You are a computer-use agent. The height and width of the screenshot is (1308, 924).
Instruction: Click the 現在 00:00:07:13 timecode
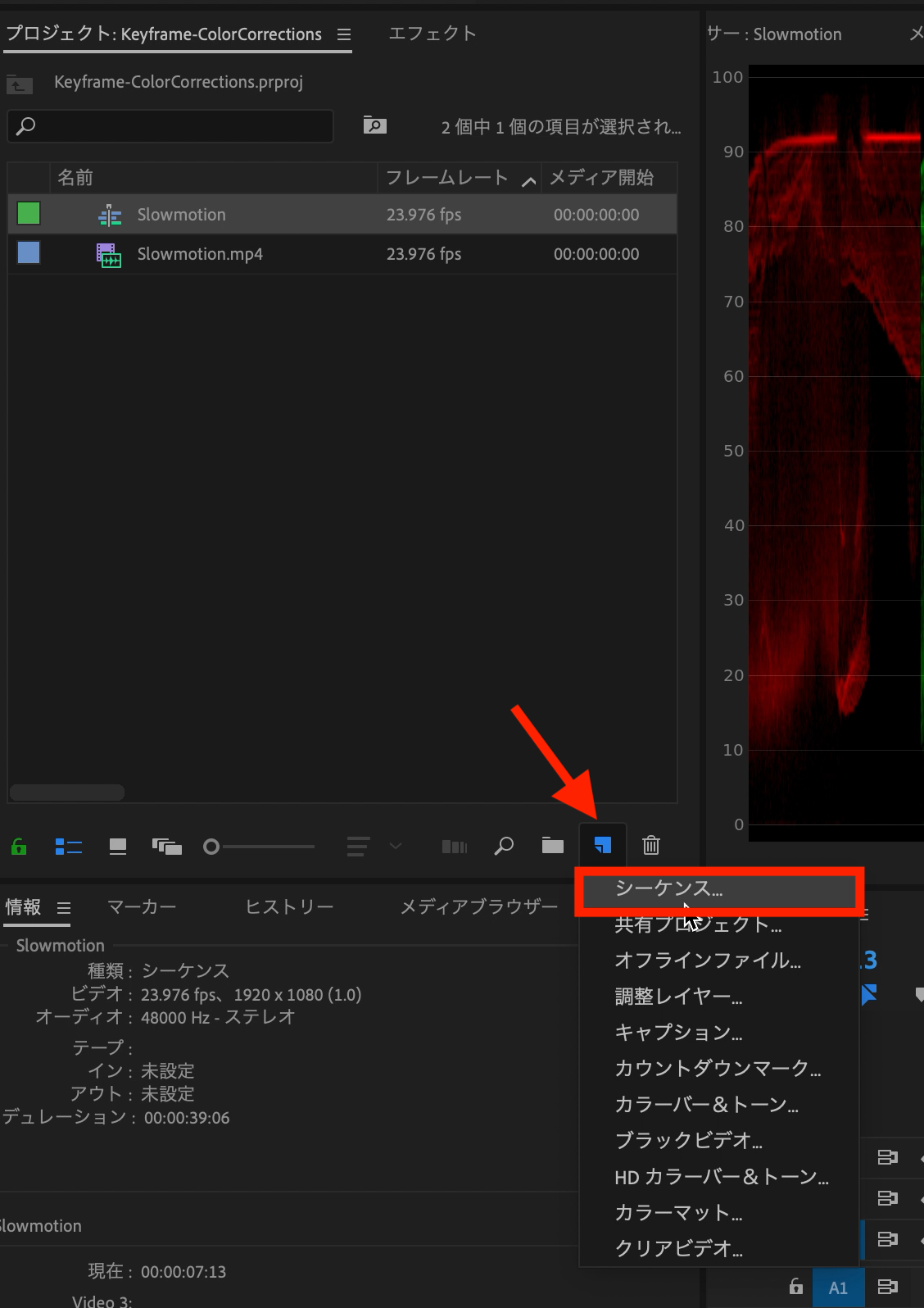[183, 1272]
